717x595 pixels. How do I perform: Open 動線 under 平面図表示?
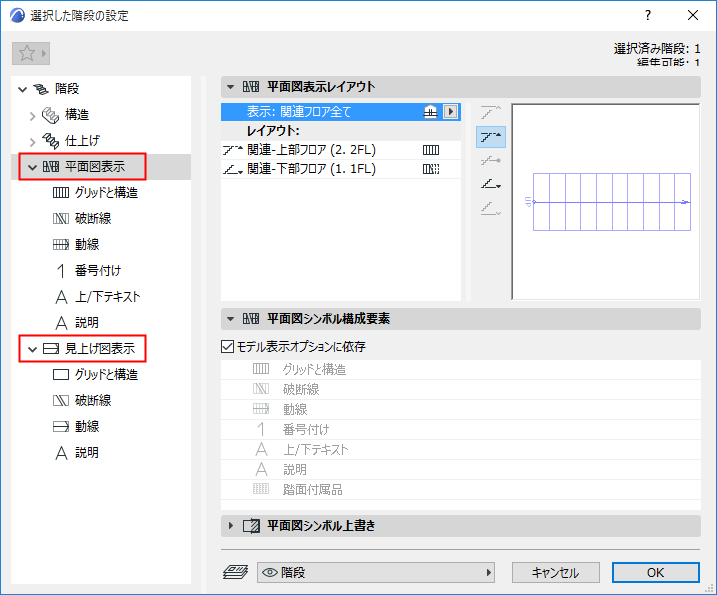[x=87, y=245]
